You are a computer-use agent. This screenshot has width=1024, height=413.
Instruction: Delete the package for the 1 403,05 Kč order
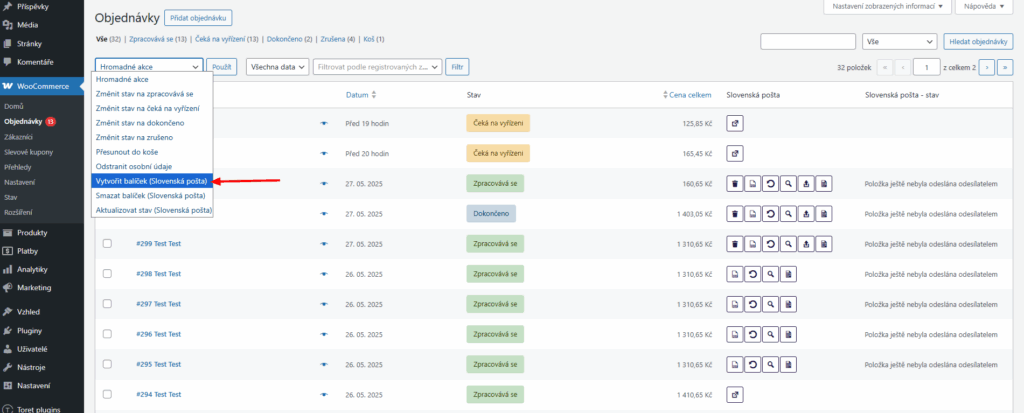[735, 214]
